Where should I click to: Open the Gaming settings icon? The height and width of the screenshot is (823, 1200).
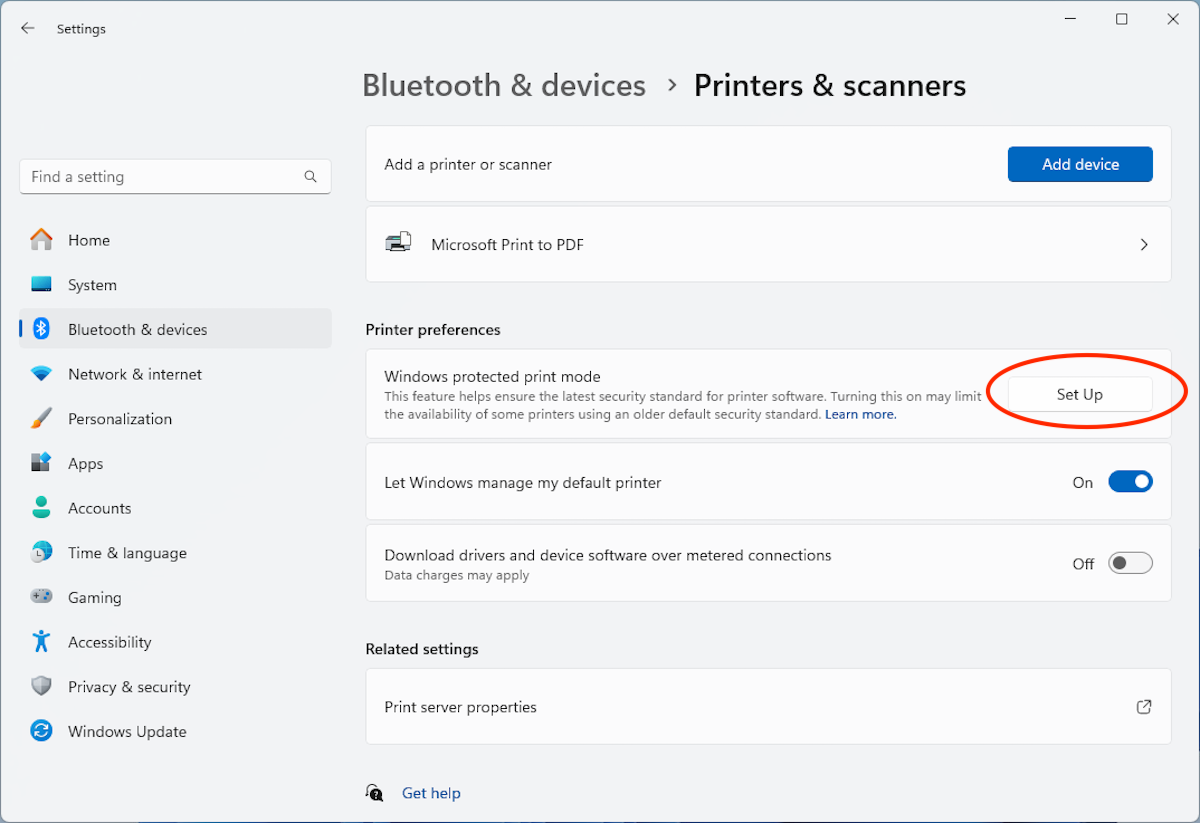tap(44, 596)
